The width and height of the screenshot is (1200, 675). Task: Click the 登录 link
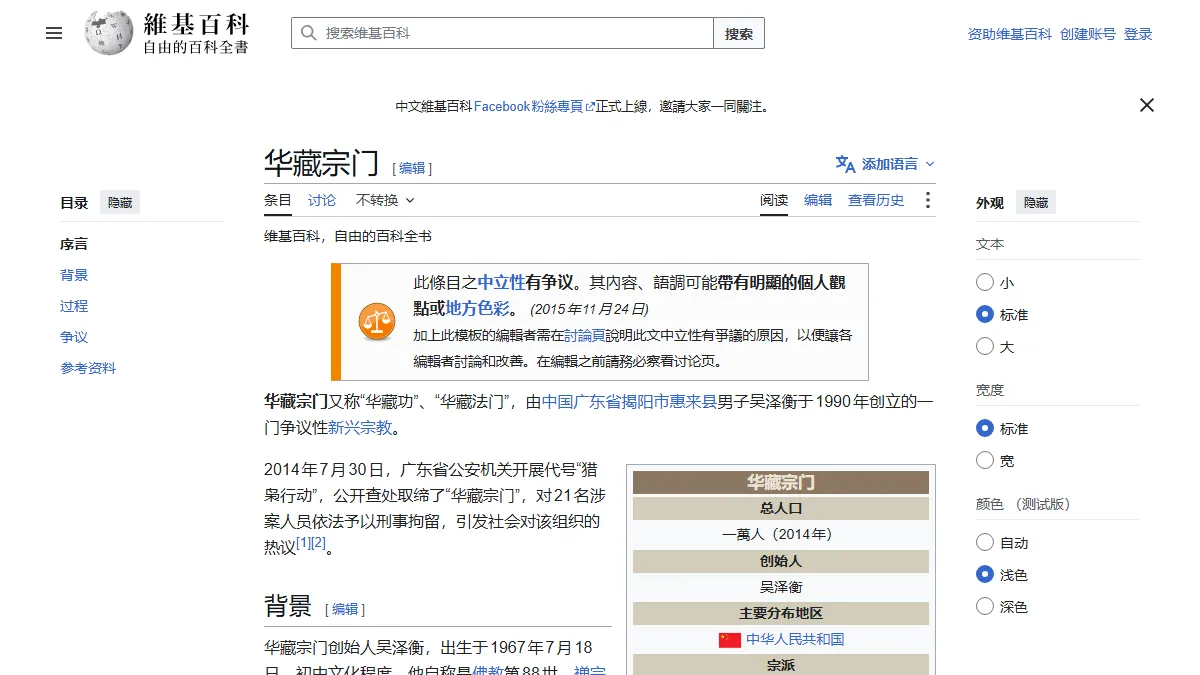(x=1138, y=34)
